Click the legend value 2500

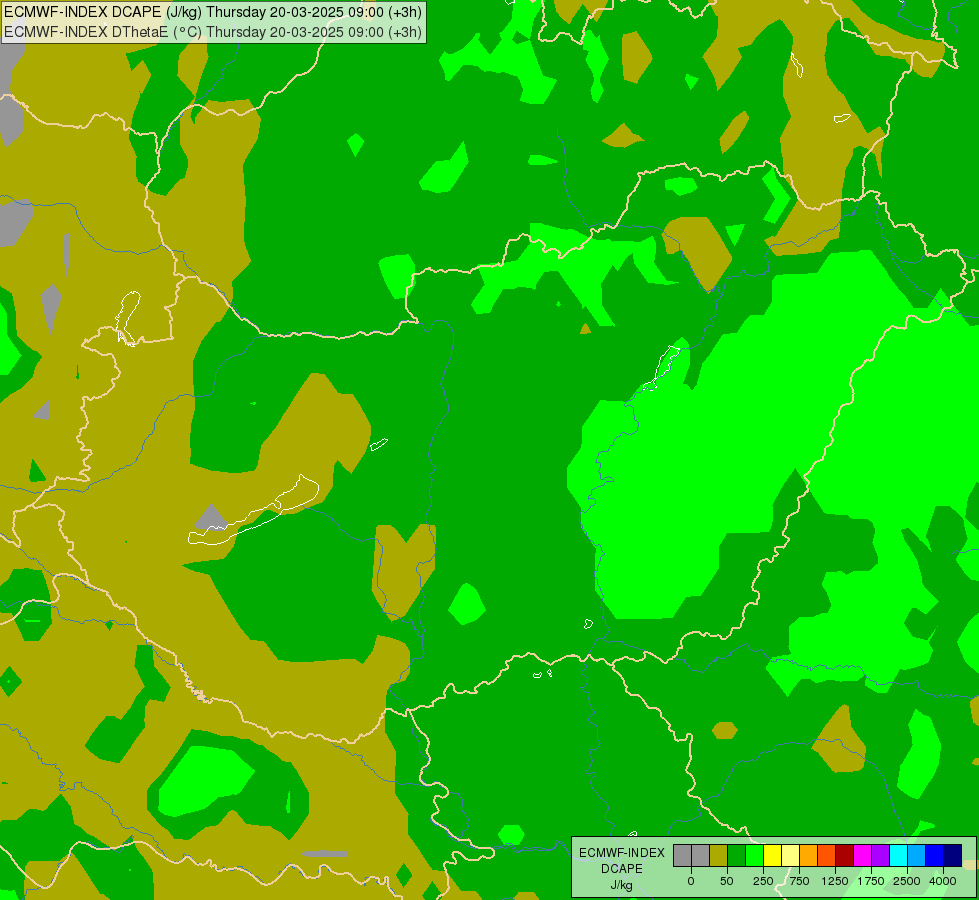[907, 881]
